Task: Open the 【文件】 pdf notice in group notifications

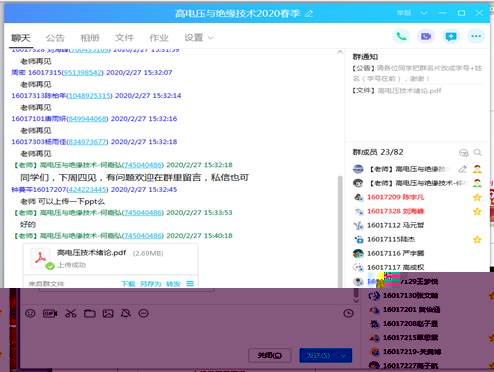Action: point(397,90)
